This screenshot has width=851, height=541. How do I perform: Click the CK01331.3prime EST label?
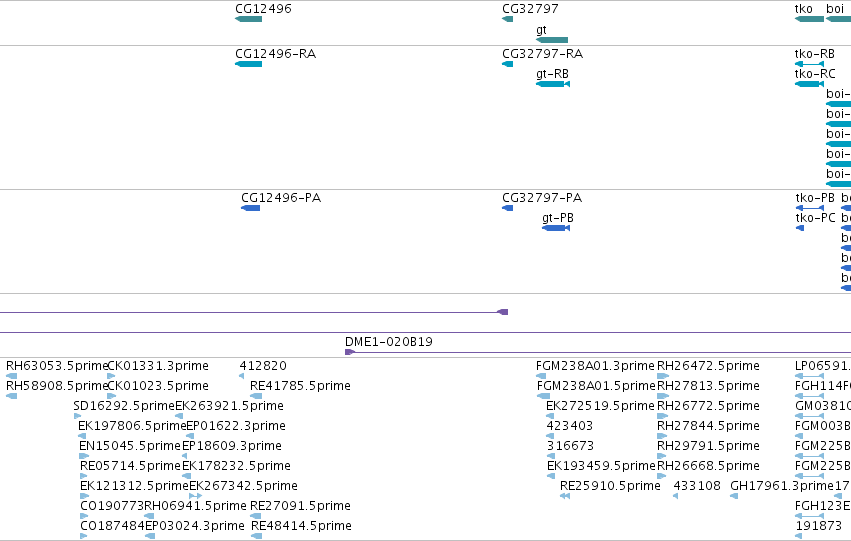click(158, 366)
